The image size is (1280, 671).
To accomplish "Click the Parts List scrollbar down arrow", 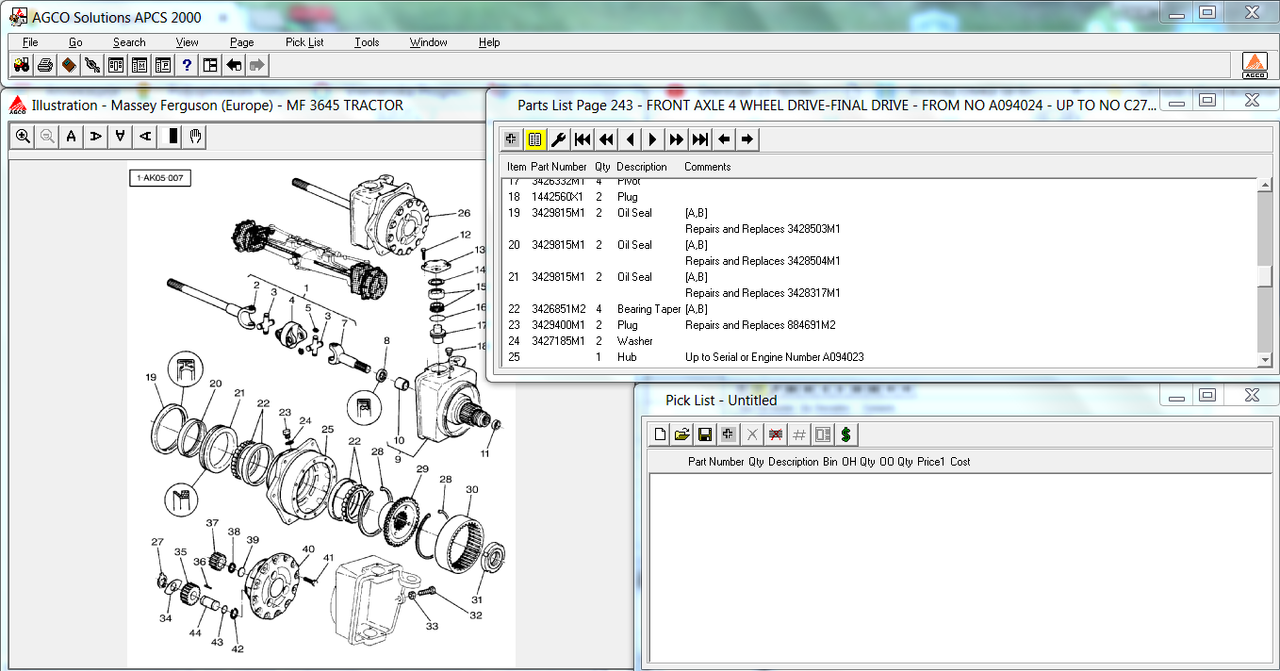I will 1265,360.
